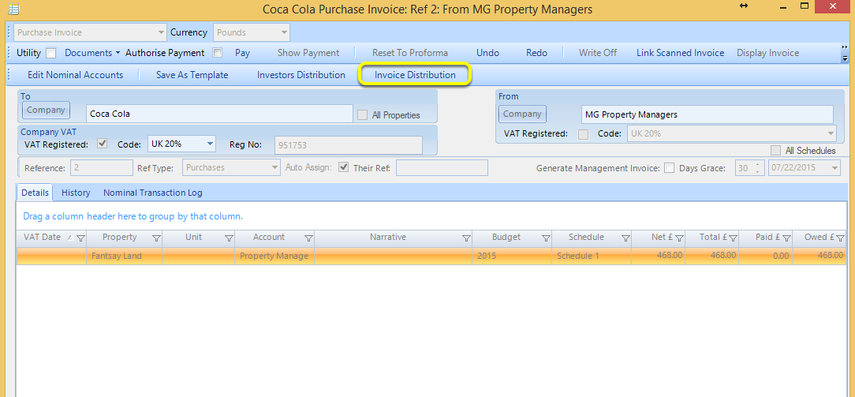Click Save As Template

click(192, 75)
